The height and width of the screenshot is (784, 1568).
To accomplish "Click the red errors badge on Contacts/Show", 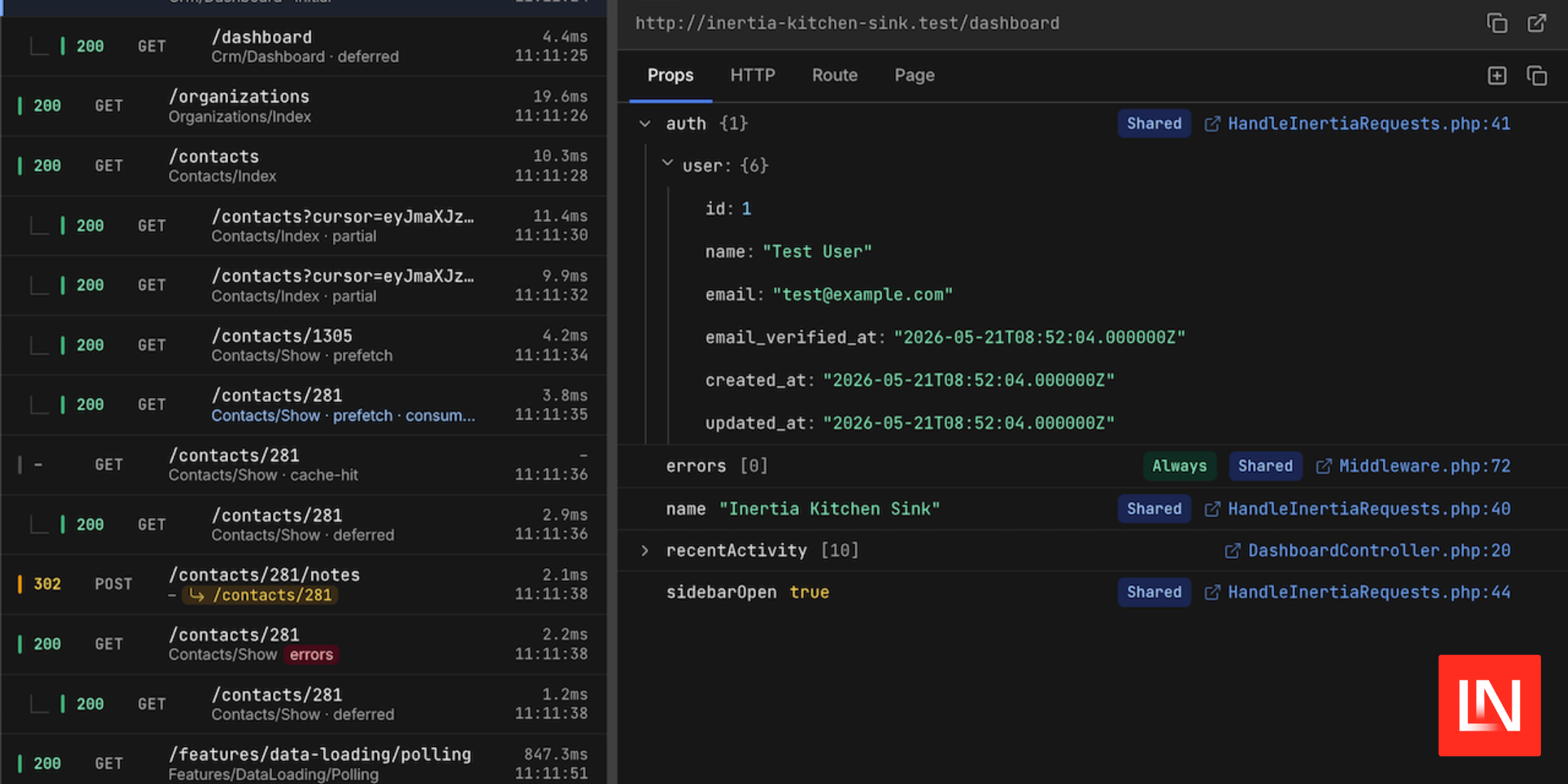I will [x=311, y=654].
